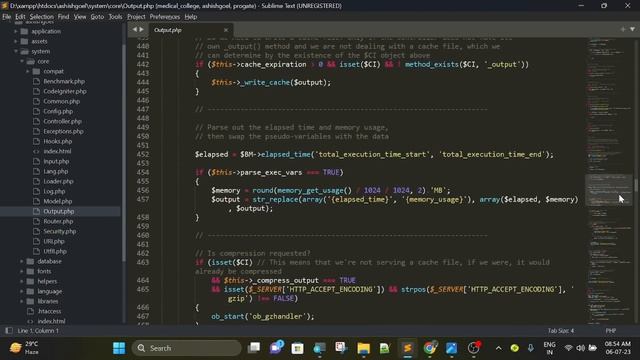Open Common.php in sidebar

(62, 101)
